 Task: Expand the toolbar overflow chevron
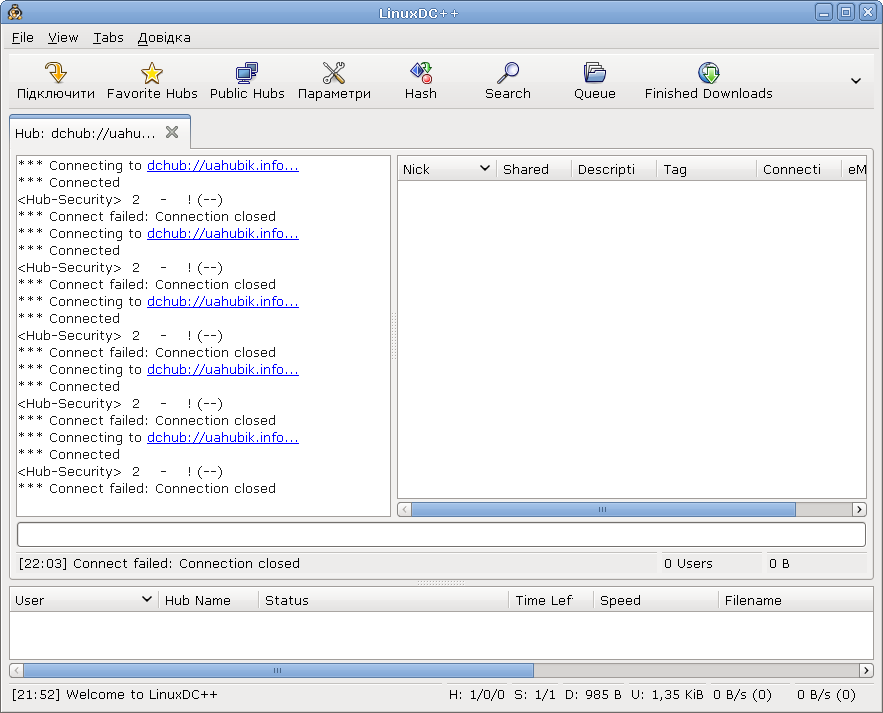point(856,81)
